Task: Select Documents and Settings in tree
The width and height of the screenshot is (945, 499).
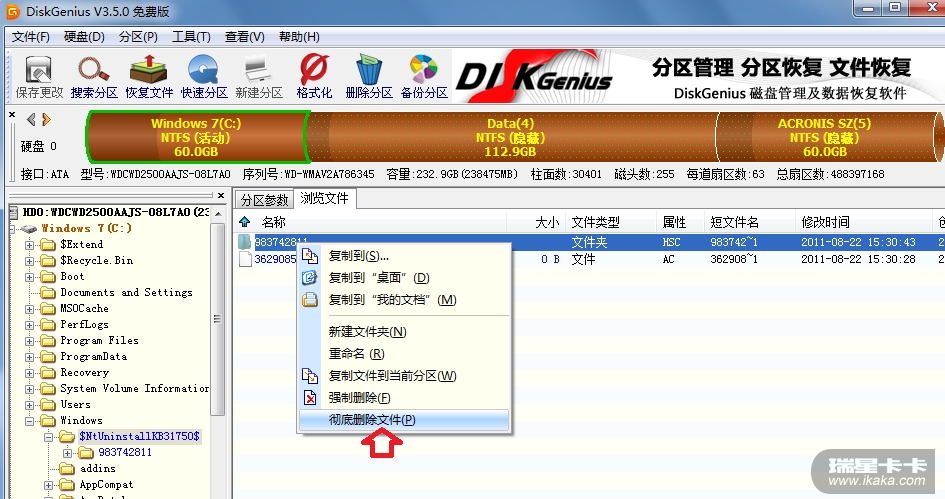Action: 126,292
